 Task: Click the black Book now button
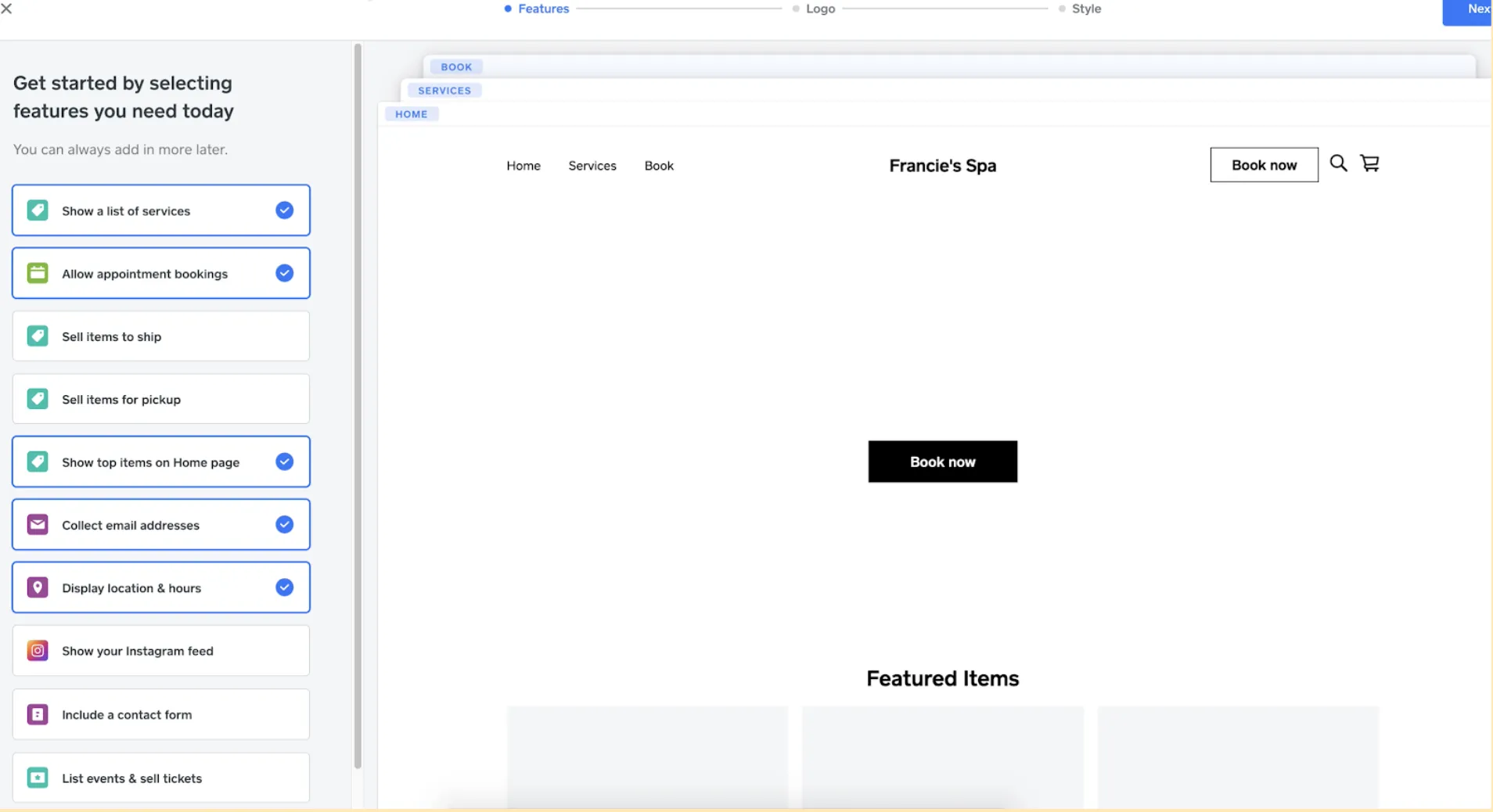point(942,462)
